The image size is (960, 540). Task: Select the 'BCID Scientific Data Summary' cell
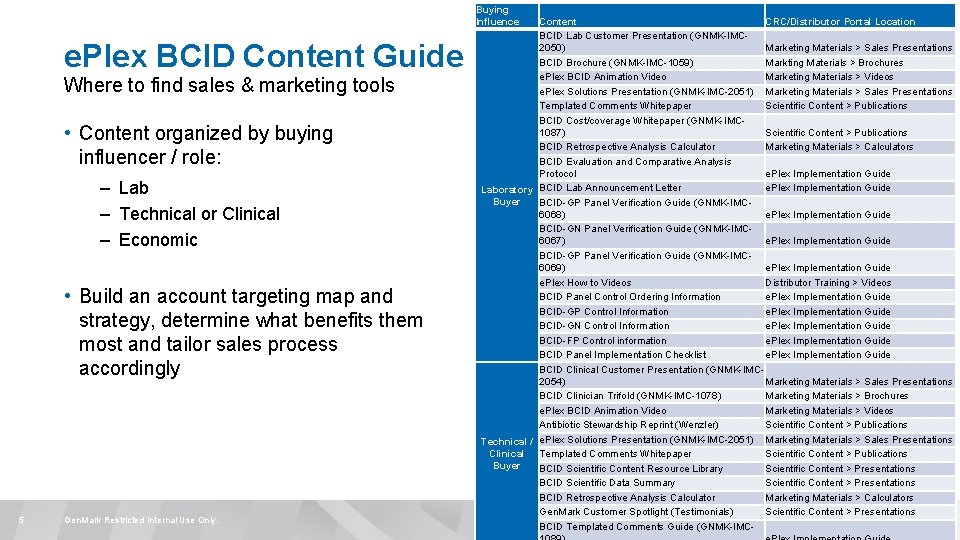(651, 483)
